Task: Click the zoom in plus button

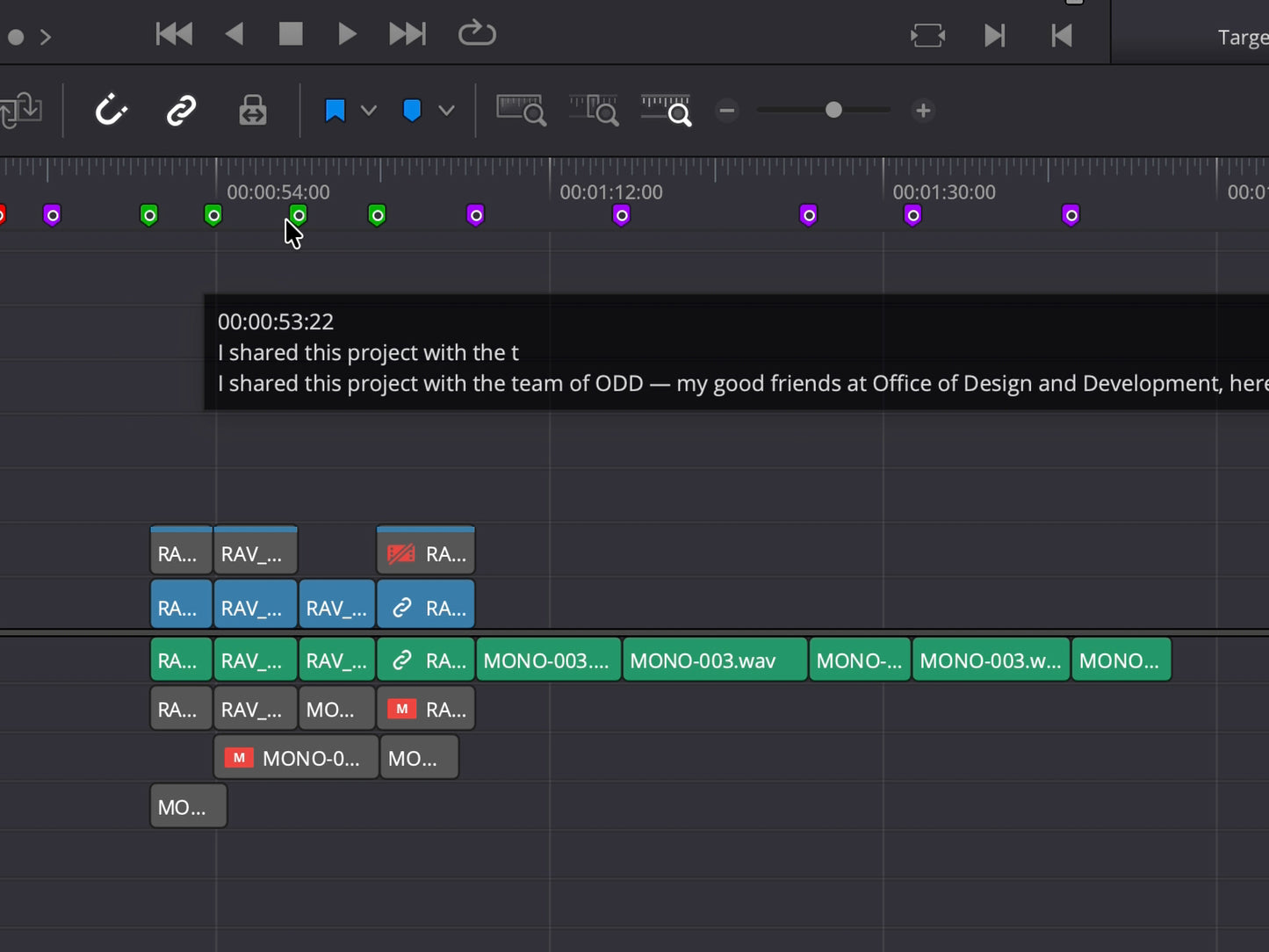Action: 923,111
